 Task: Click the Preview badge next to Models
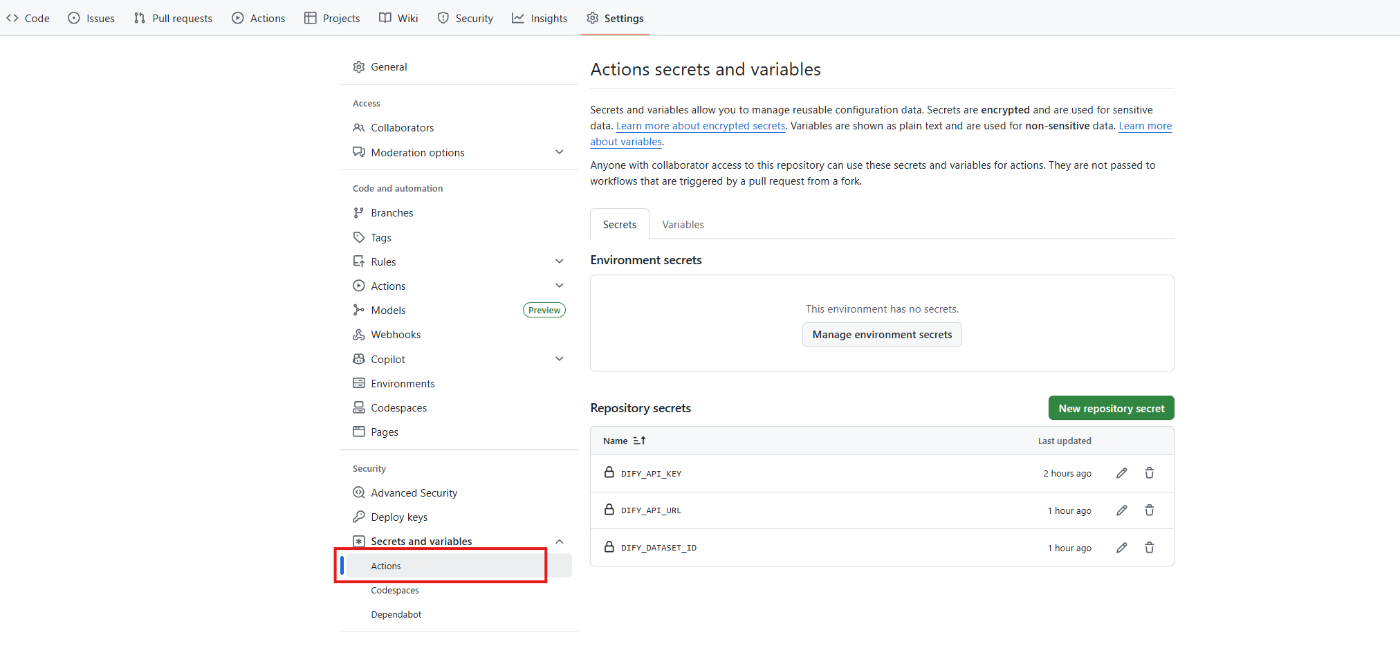pos(544,310)
